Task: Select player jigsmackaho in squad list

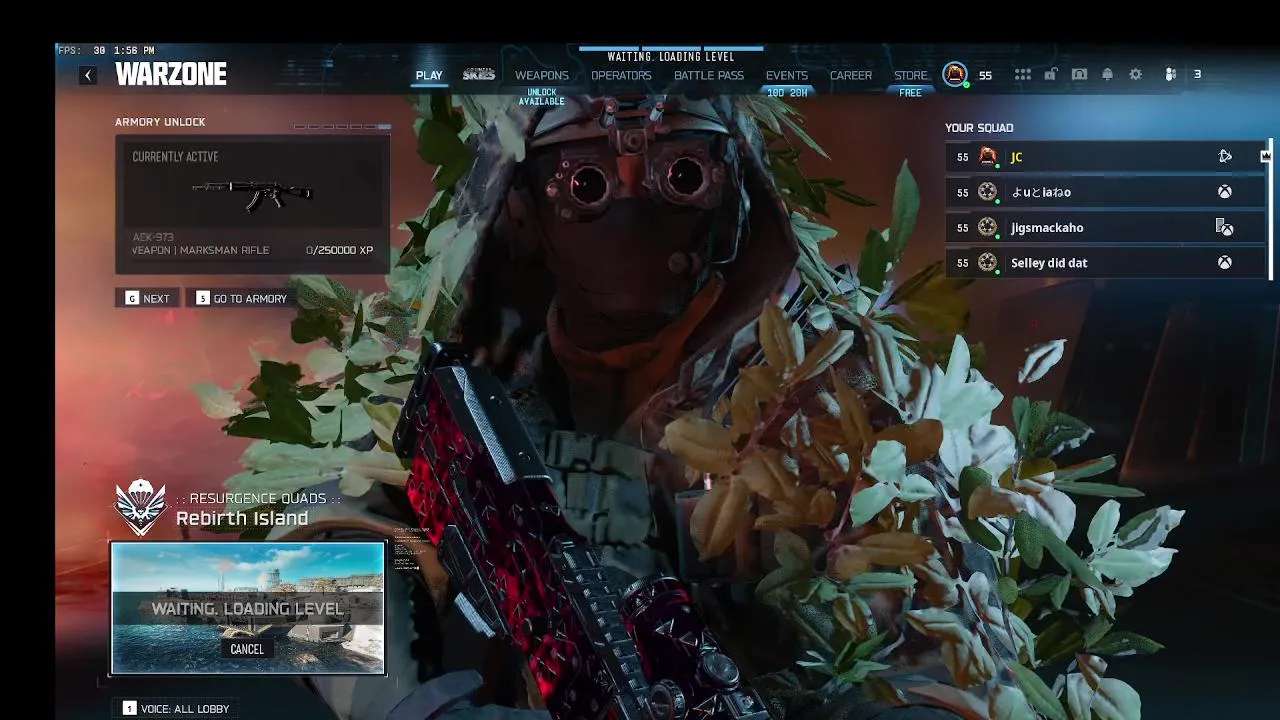Action: point(1105,228)
